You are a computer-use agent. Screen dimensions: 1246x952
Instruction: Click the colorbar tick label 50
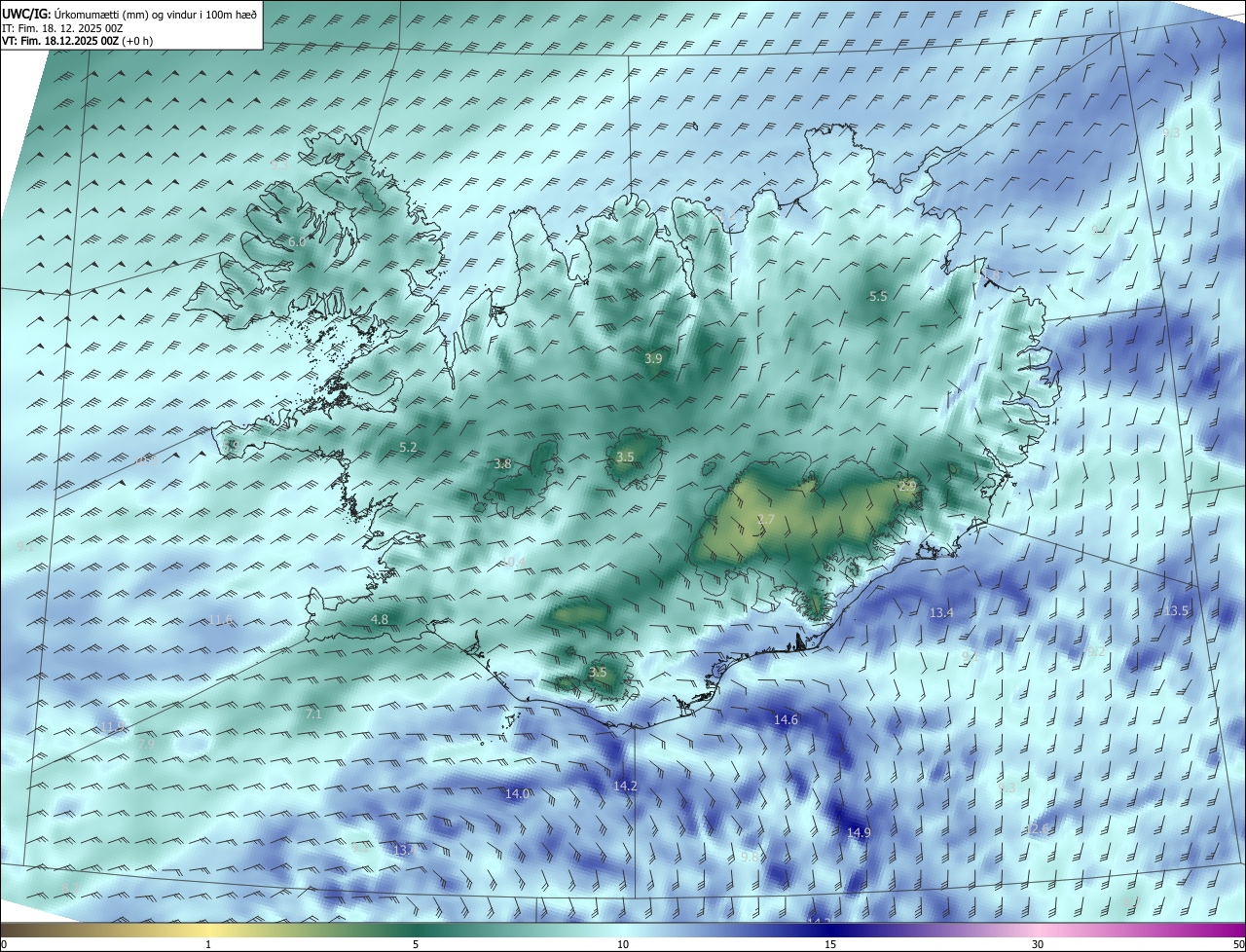tap(1238, 944)
